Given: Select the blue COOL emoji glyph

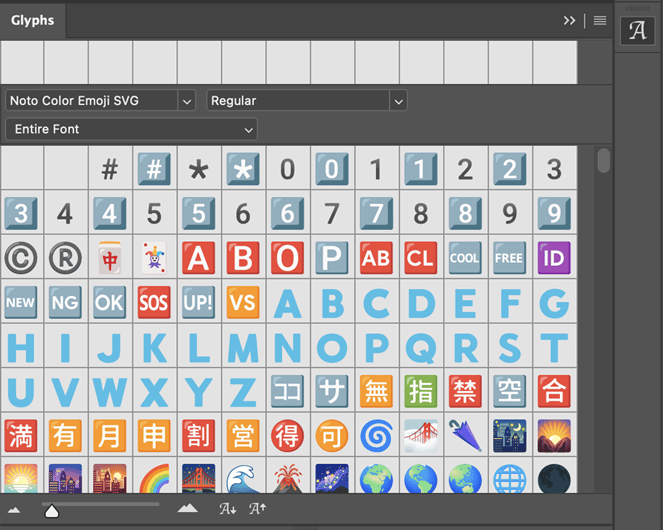Looking at the screenshot, I should coord(464,257).
